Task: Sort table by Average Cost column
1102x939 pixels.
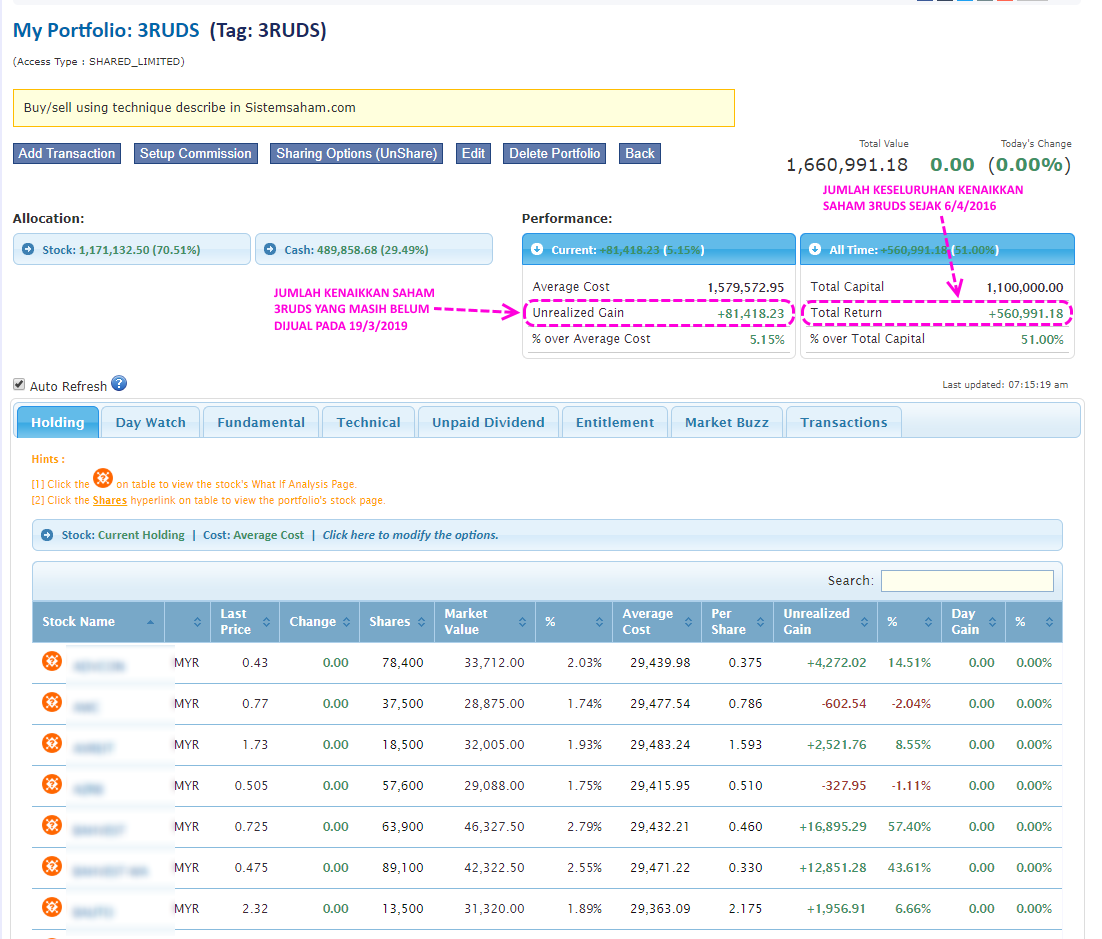Action: click(x=657, y=622)
